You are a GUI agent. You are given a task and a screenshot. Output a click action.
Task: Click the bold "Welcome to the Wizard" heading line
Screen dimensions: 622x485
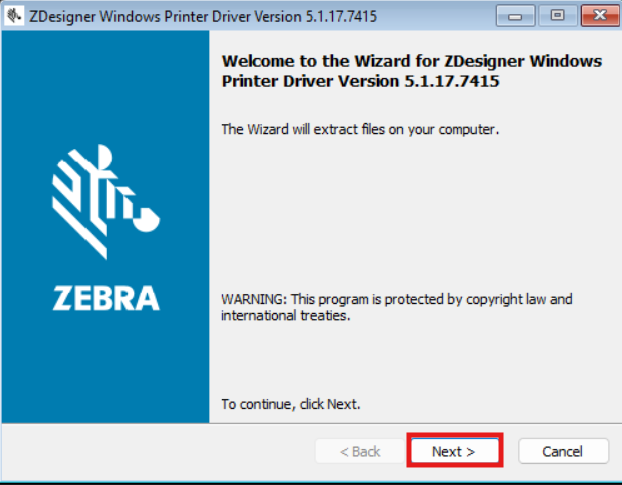[x=411, y=61]
